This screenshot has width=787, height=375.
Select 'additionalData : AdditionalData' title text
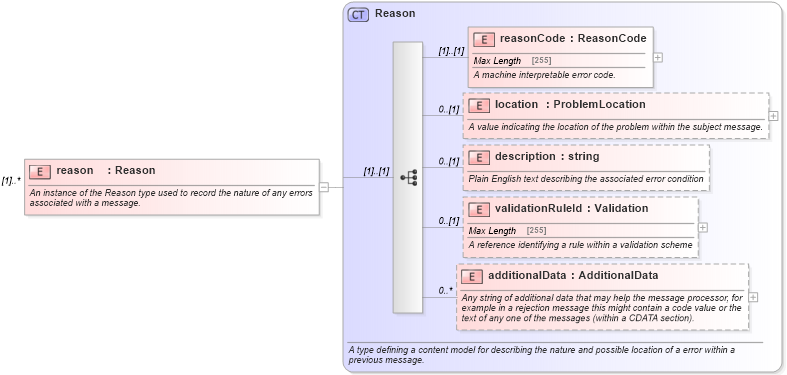(573, 275)
